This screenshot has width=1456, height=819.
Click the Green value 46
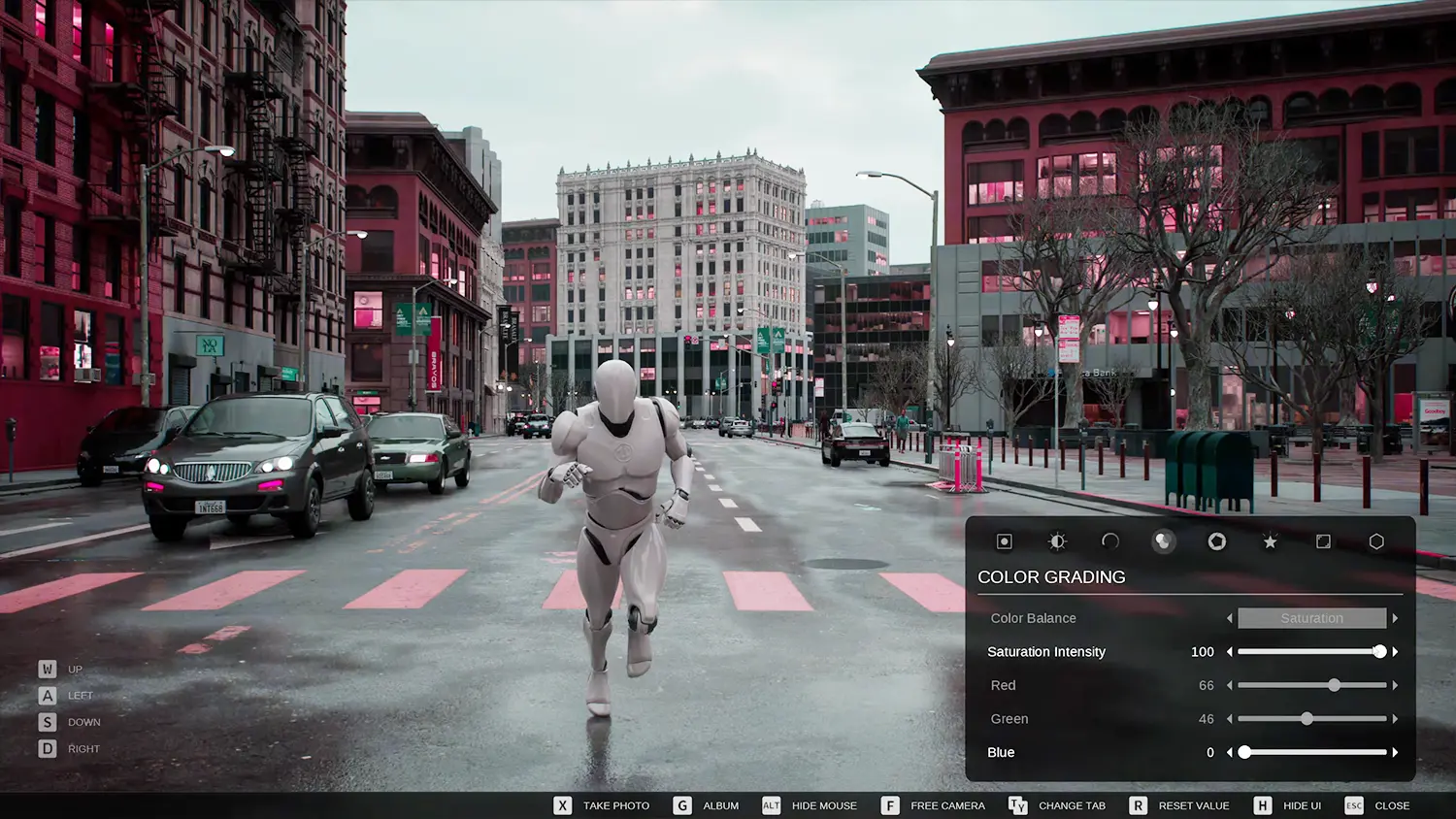click(1207, 719)
